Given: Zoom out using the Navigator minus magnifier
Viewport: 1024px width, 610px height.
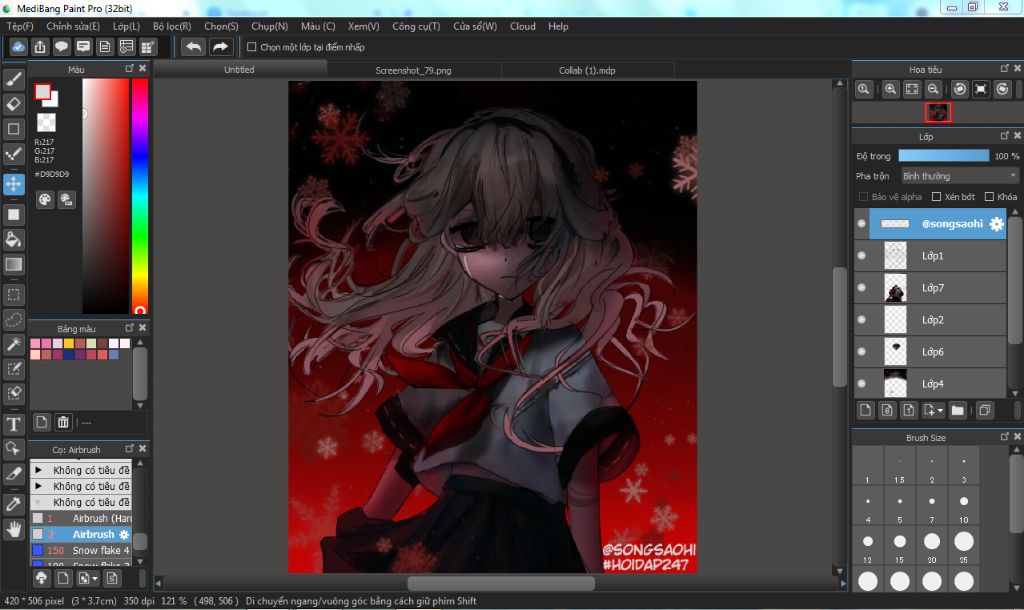Looking at the screenshot, I should (x=933, y=89).
